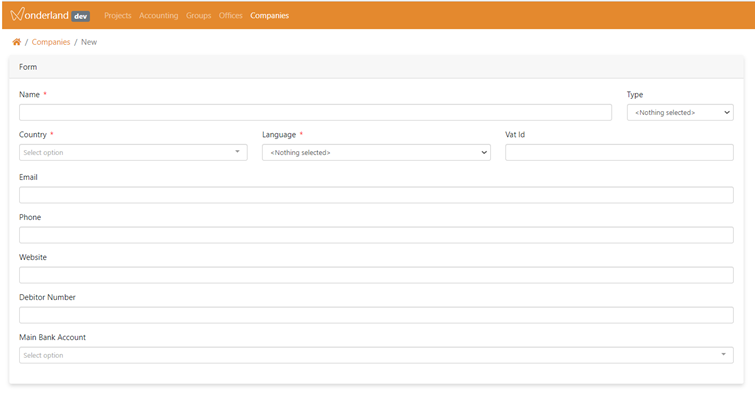Viewport: 755px width, 395px height.
Task: Open the Type dropdown
Action: 680,112
